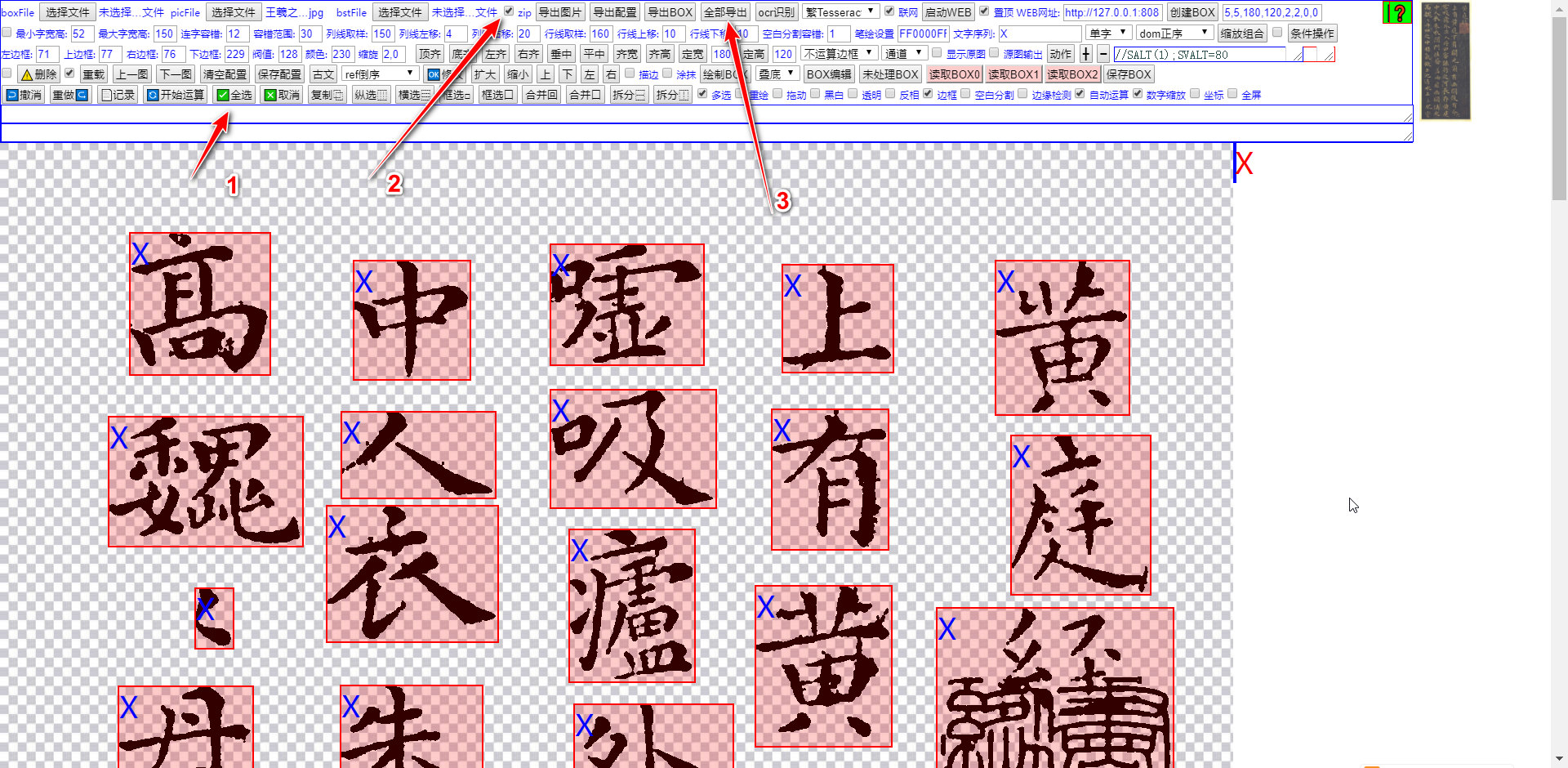1568x768 pixels.
Task: Click the plus button beside 动作
Action: 1085,54
